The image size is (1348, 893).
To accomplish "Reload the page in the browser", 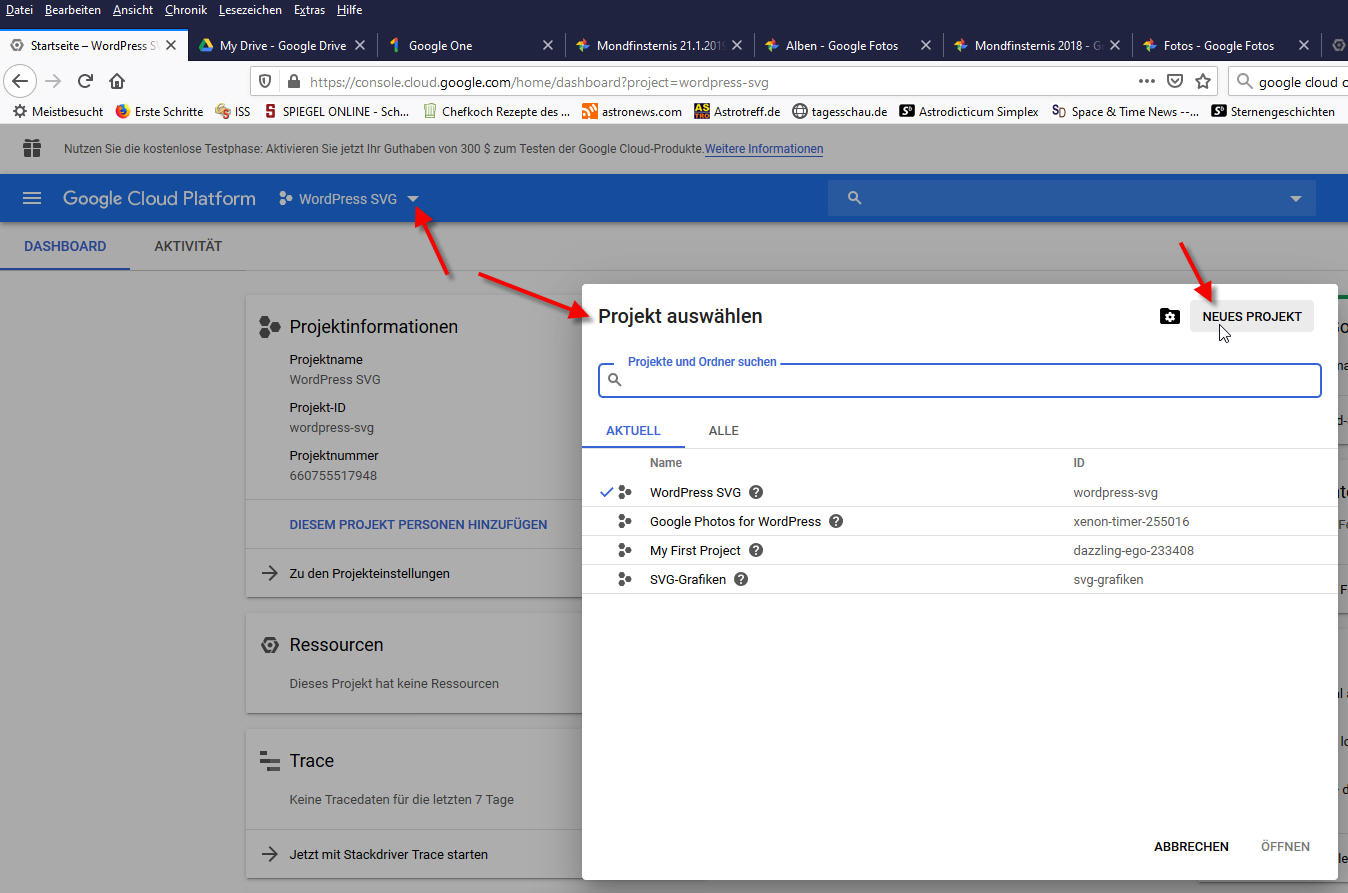I will tap(85, 81).
